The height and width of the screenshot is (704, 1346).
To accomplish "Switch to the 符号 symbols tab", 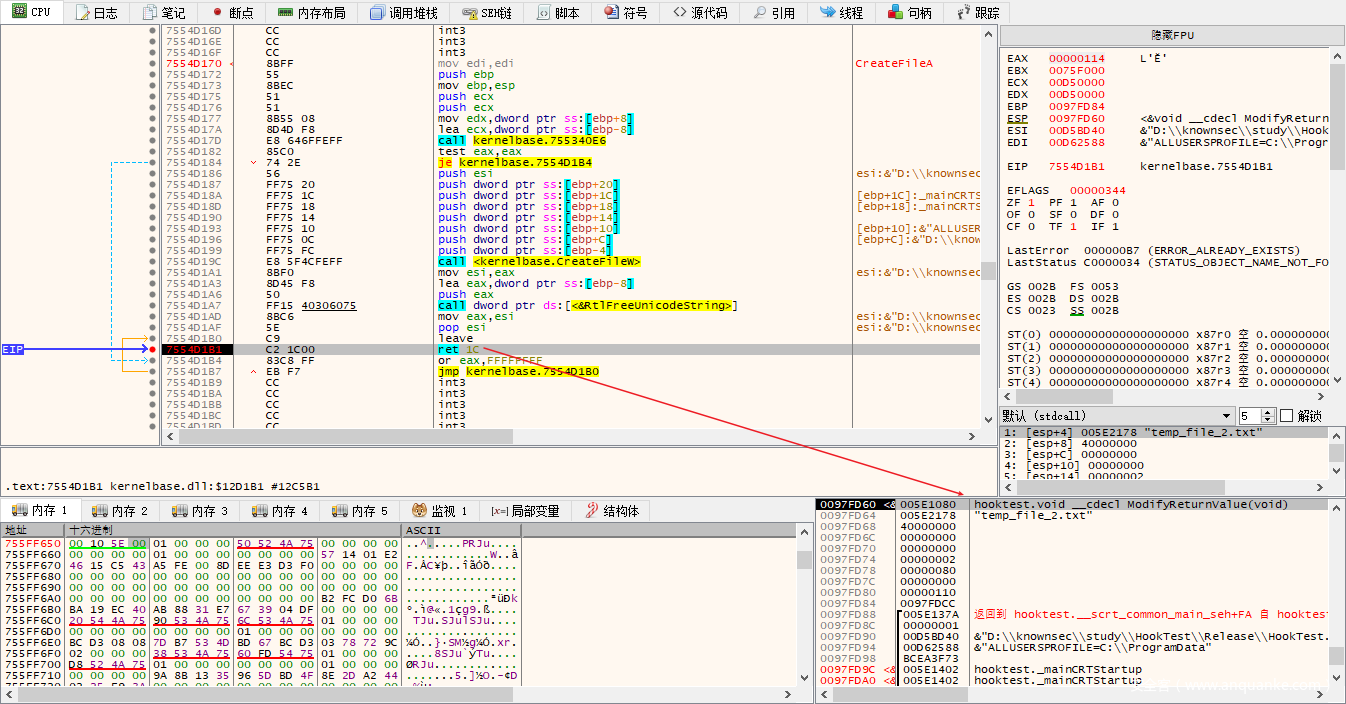I will click(x=625, y=13).
